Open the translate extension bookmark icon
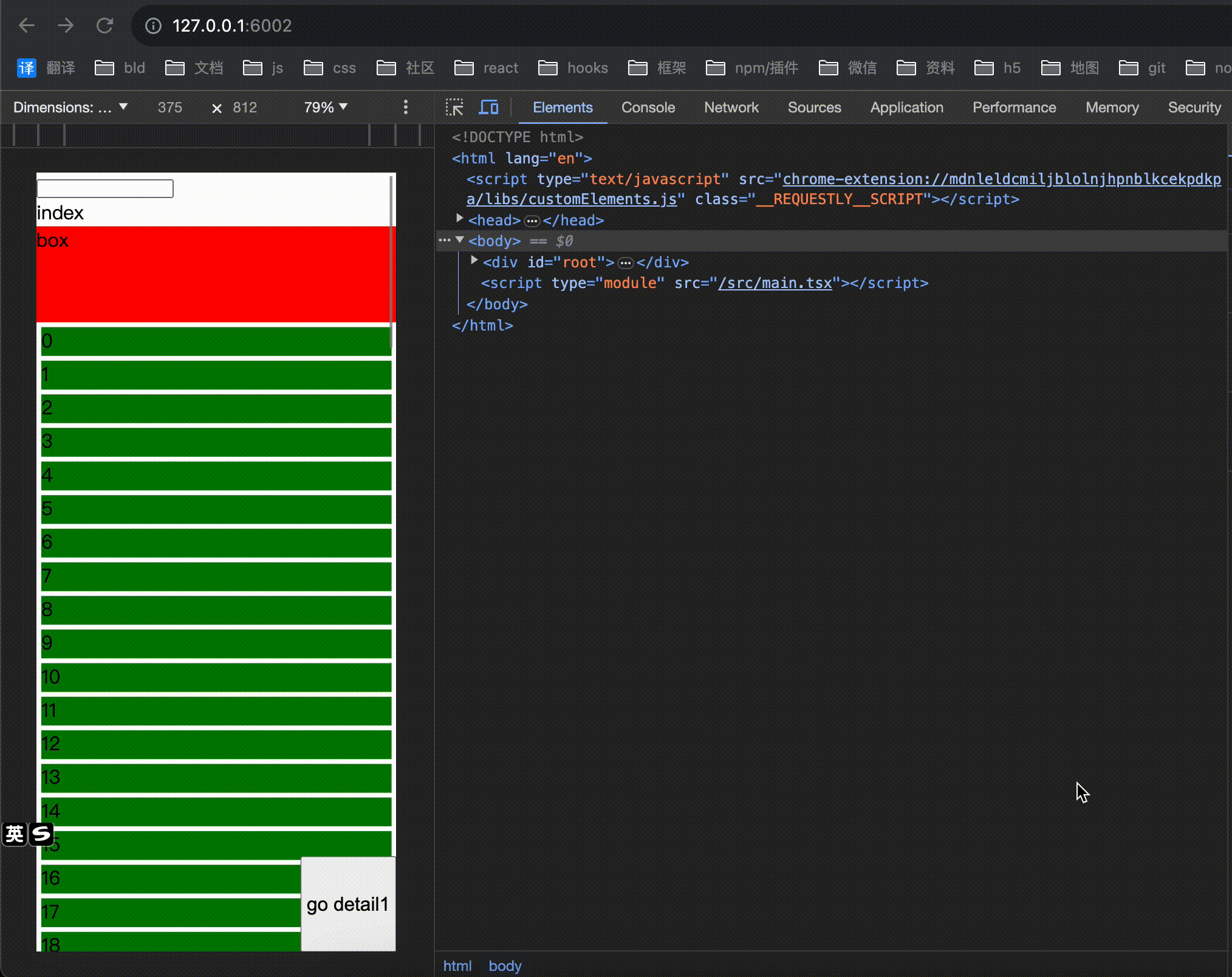 click(27, 68)
